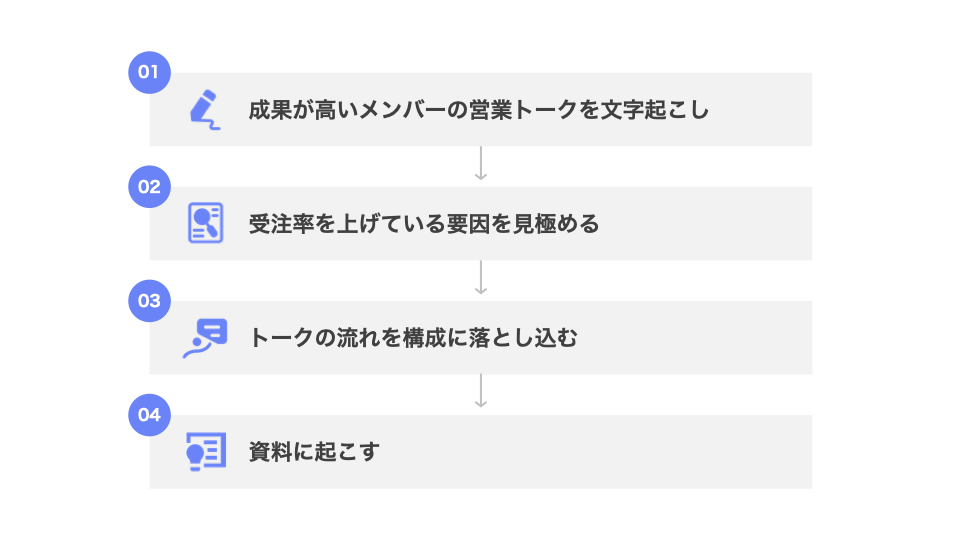Image resolution: width=960 pixels, height=540 pixels.
Task: Click the text トークの流れを構成に落とし込む
Action: click(x=413, y=338)
